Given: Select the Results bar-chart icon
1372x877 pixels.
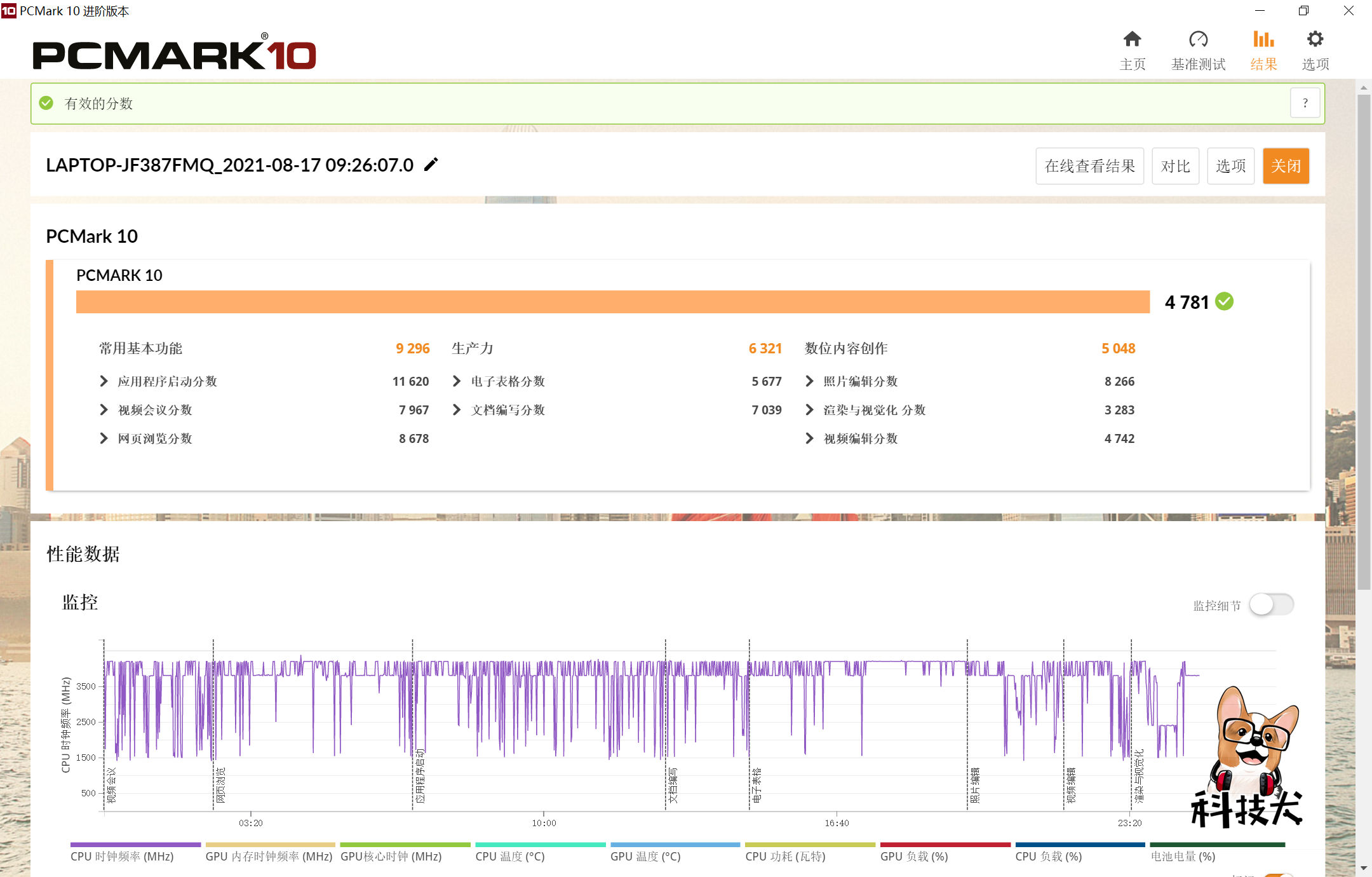Looking at the screenshot, I should coord(1263,40).
